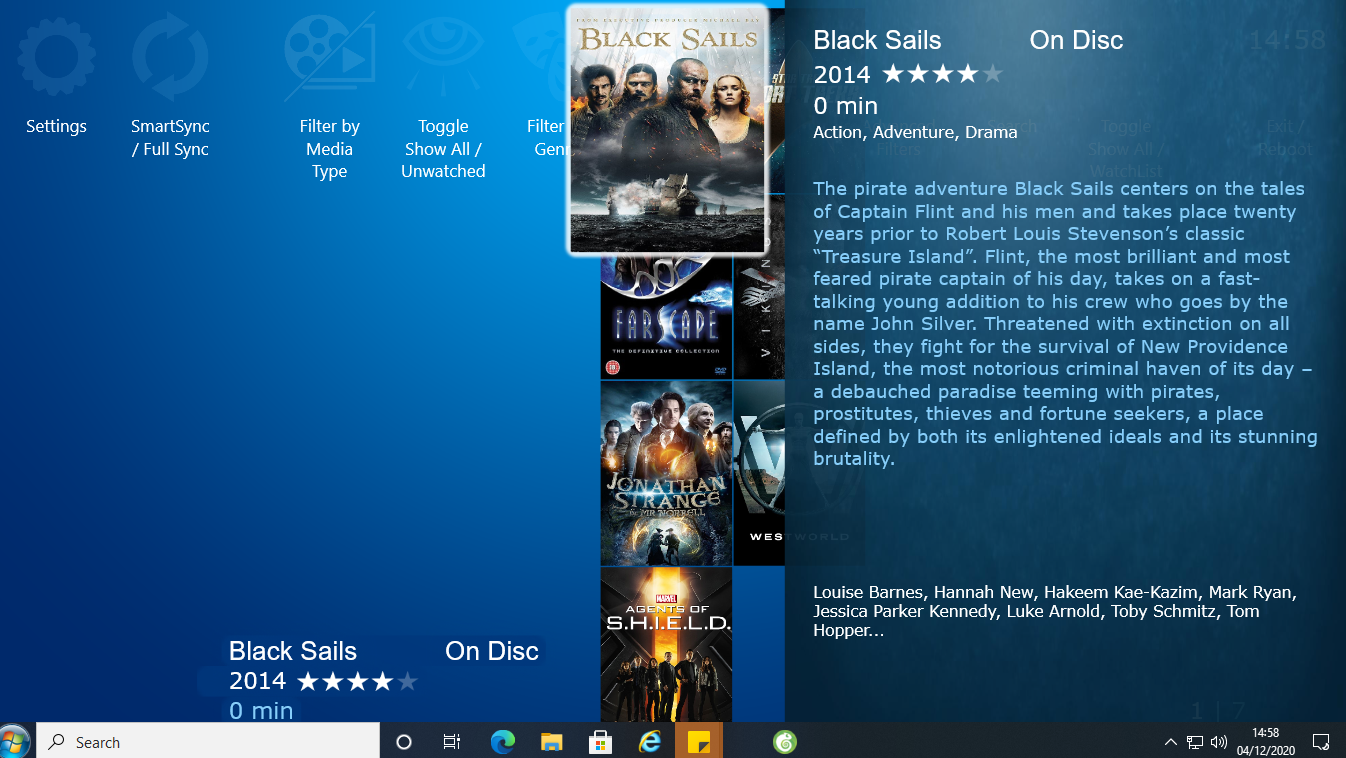
Task: Click the 0 min runtime in details panel
Action: tap(845, 106)
